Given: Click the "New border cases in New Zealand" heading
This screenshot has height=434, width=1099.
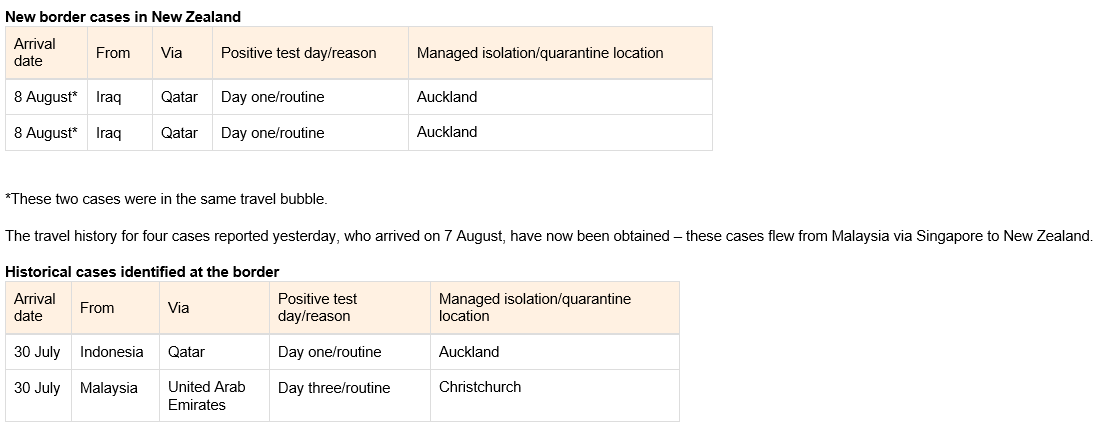Looking at the screenshot, I should (123, 17).
